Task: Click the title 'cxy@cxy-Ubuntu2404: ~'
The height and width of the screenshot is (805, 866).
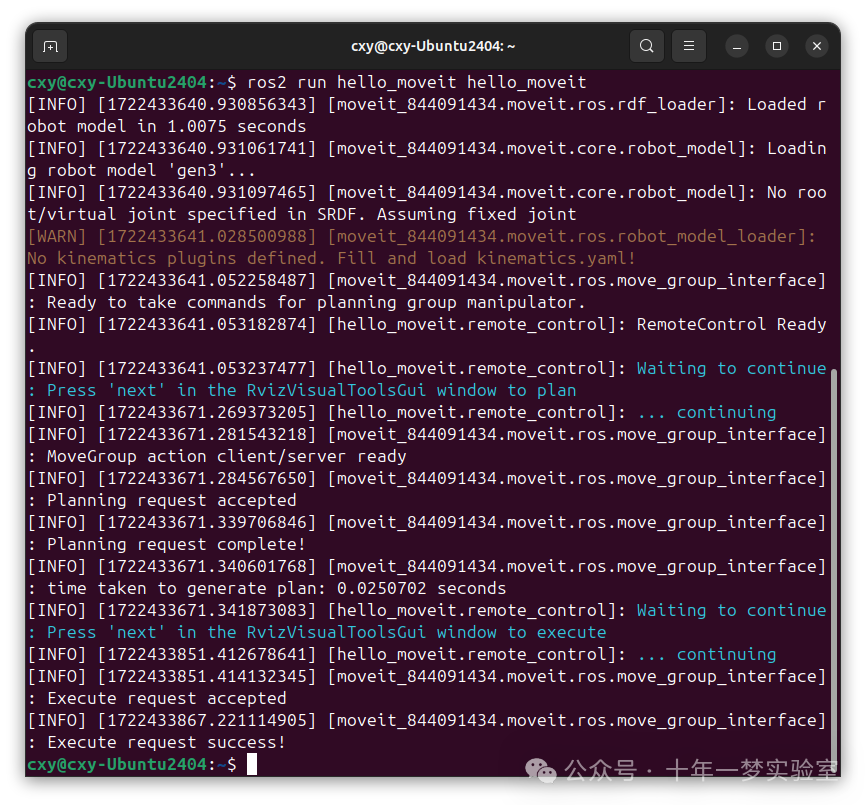Action: pyautogui.click(x=433, y=46)
